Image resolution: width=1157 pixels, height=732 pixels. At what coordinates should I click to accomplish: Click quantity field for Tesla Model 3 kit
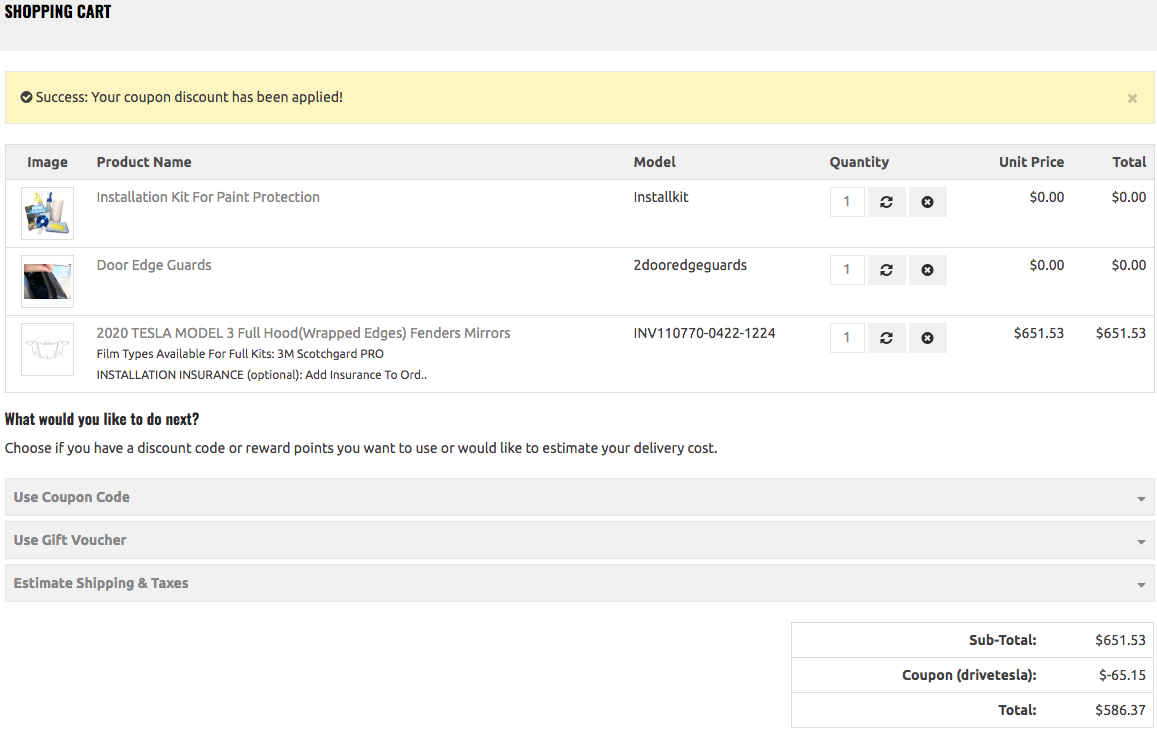[847, 338]
